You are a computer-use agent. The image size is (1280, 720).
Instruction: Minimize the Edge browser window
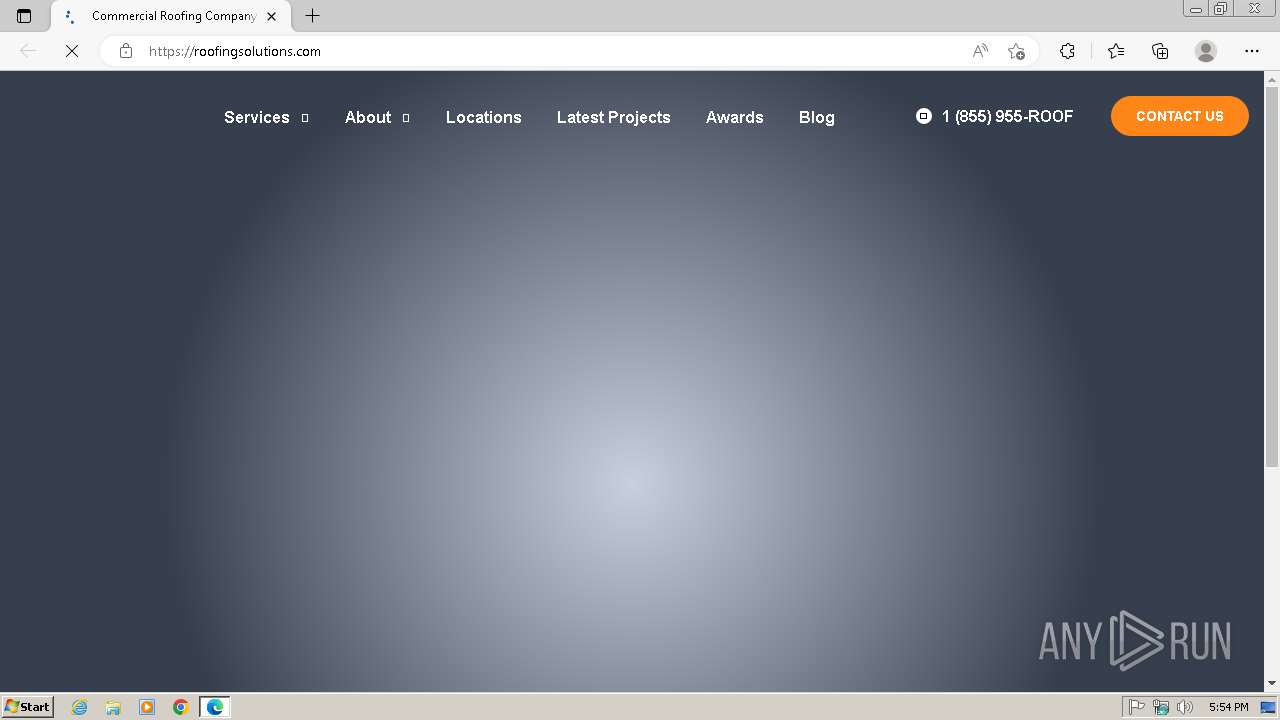(1196, 9)
